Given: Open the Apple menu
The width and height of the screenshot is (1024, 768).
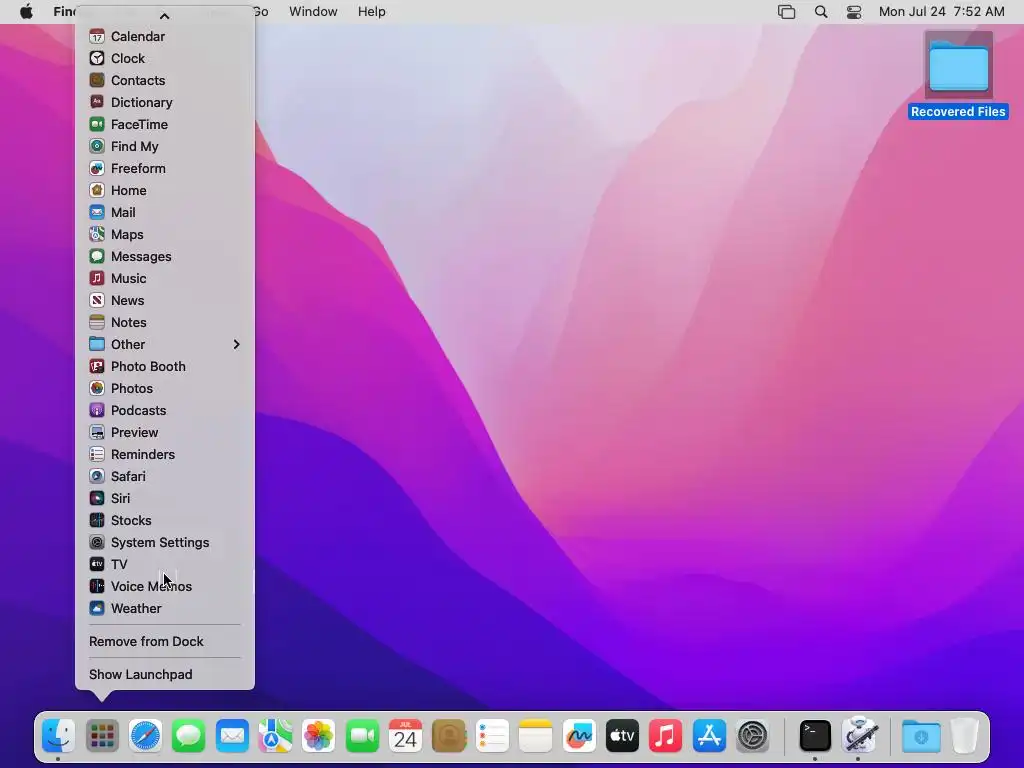Looking at the screenshot, I should 26,12.
